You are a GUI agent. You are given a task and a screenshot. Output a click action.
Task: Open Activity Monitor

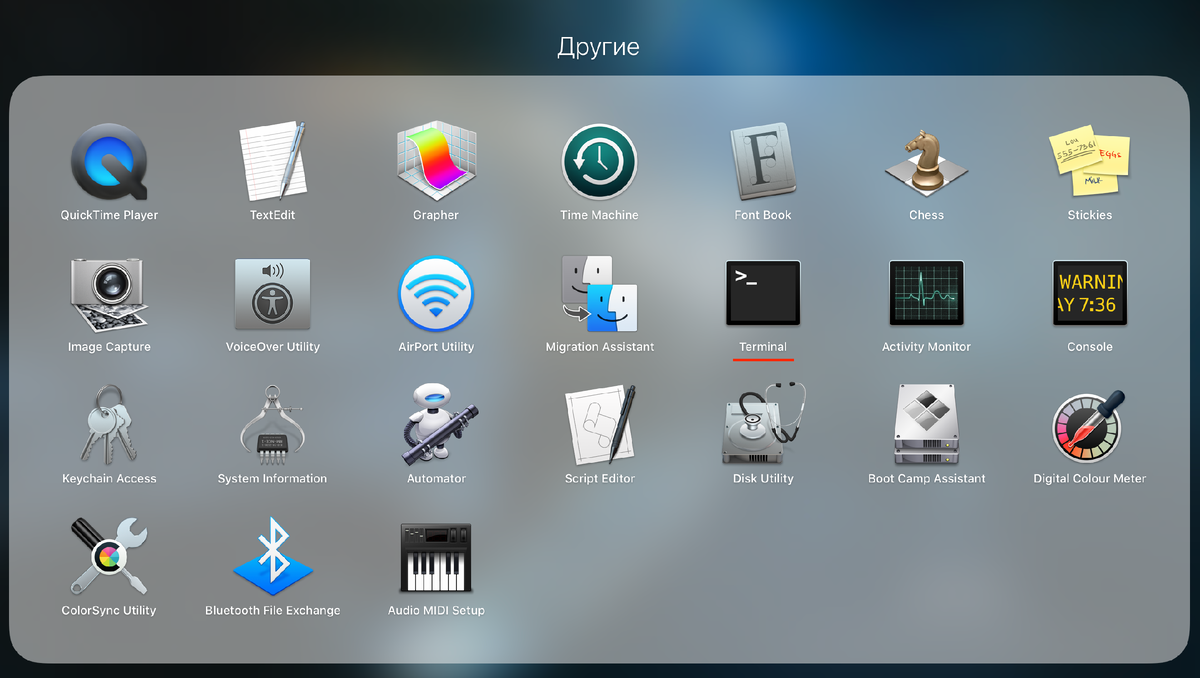click(926, 293)
